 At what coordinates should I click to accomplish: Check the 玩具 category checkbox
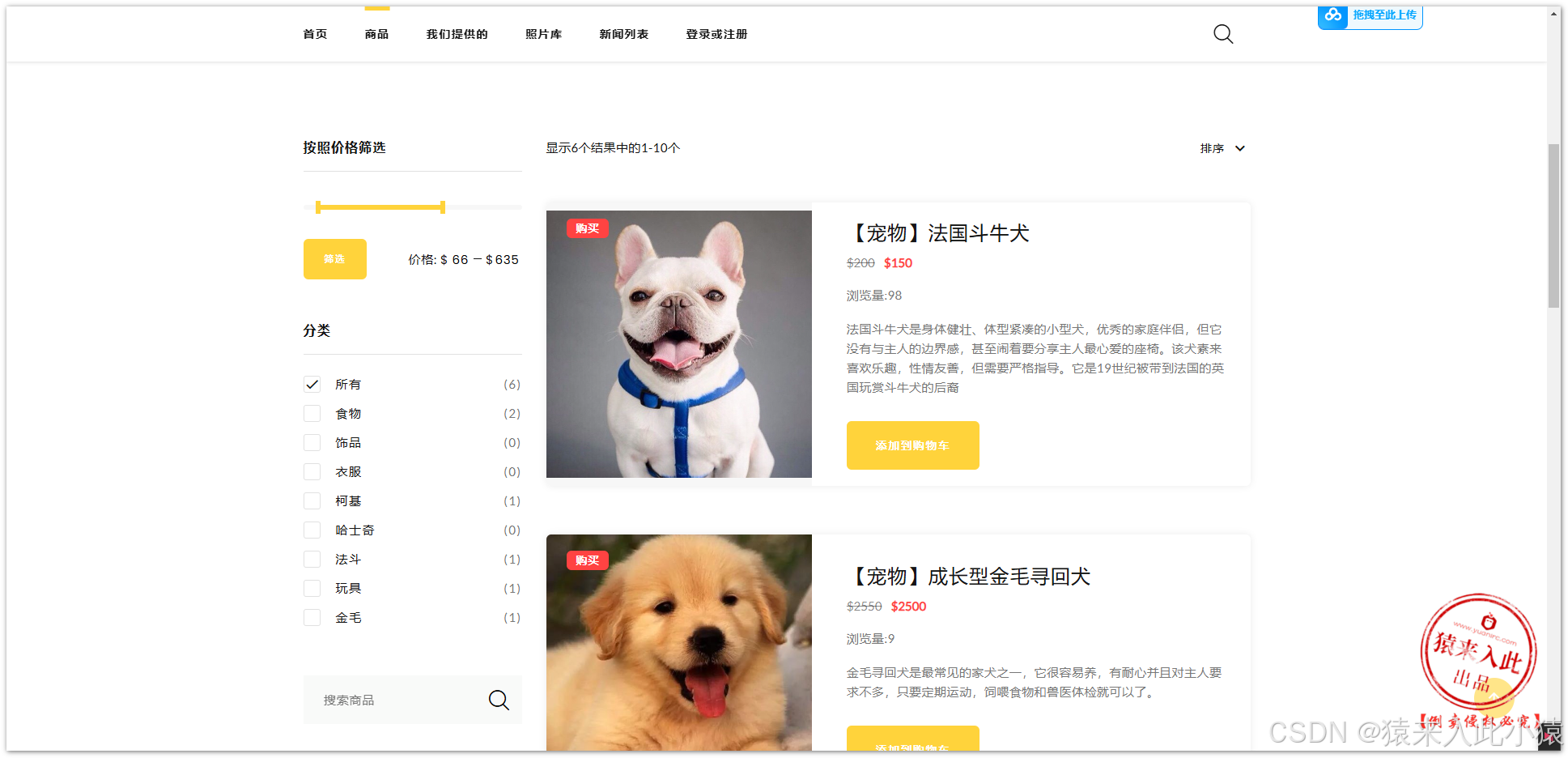click(x=312, y=588)
